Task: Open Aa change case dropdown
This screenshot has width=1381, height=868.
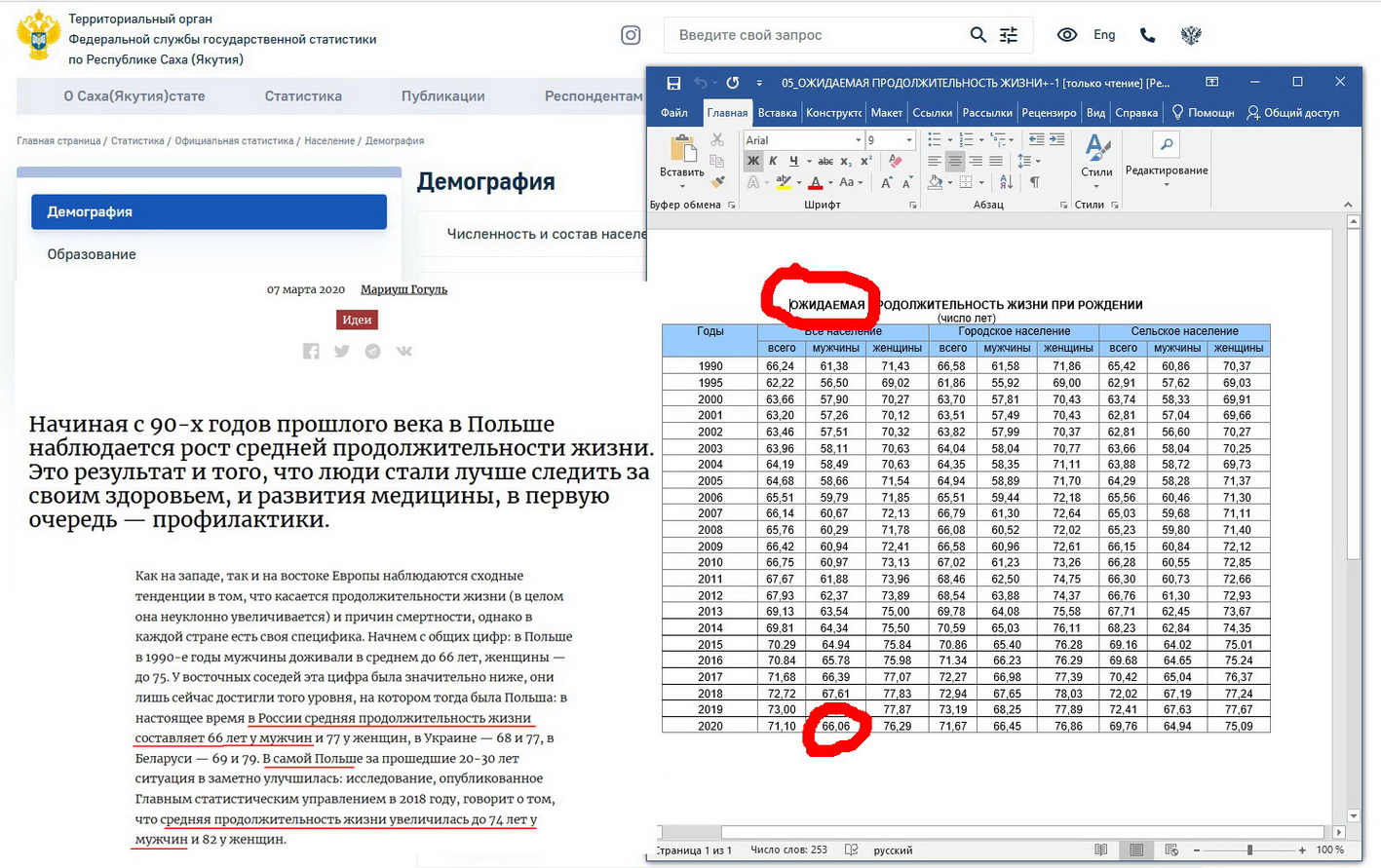Action: tap(850, 182)
